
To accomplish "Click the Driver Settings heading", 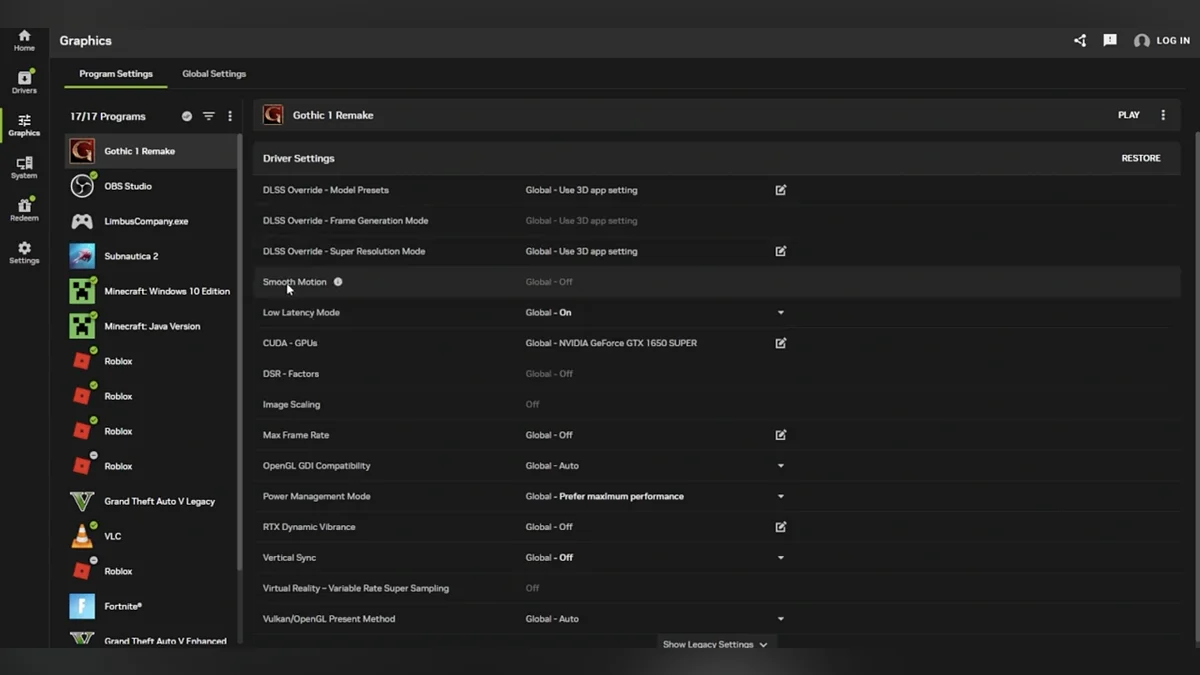I will point(299,158).
